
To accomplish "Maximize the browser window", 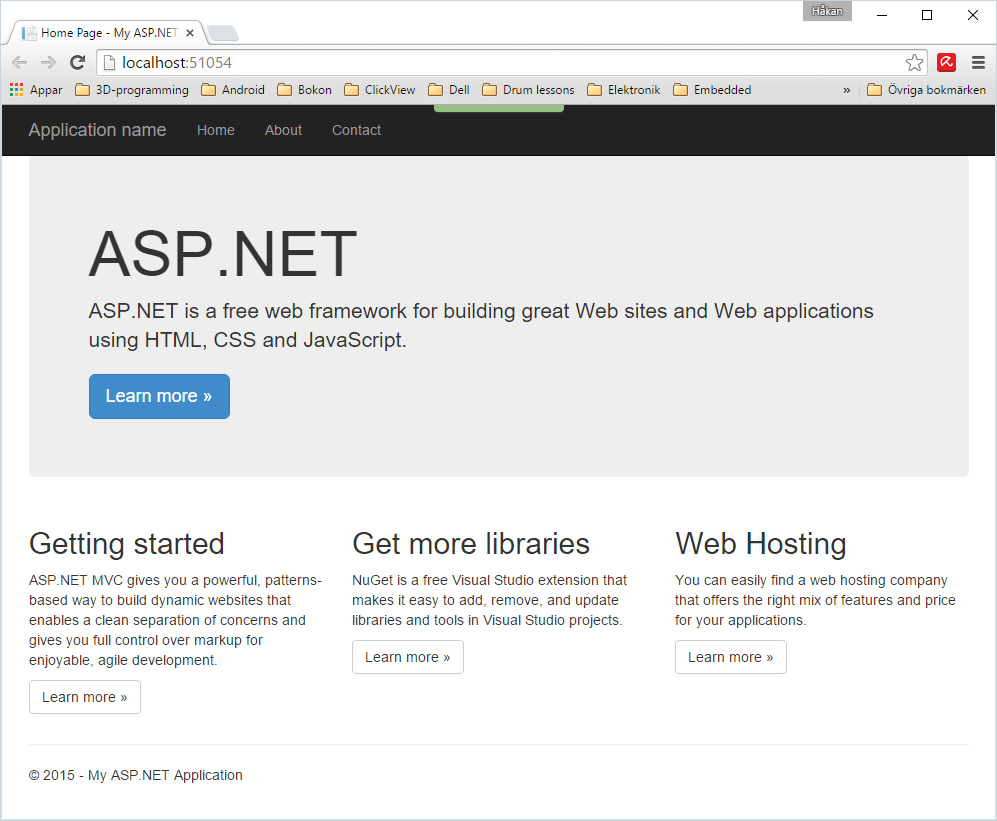I will tap(927, 15).
